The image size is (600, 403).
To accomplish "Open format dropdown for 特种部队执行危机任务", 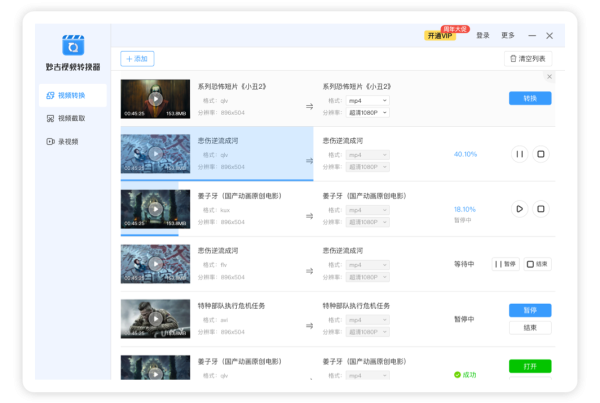I will click(367, 320).
